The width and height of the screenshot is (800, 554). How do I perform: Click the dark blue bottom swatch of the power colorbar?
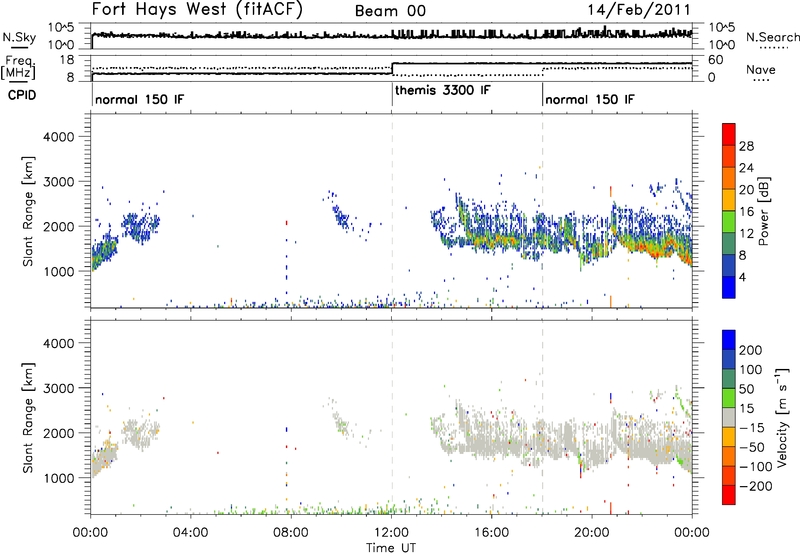coord(729,287)
